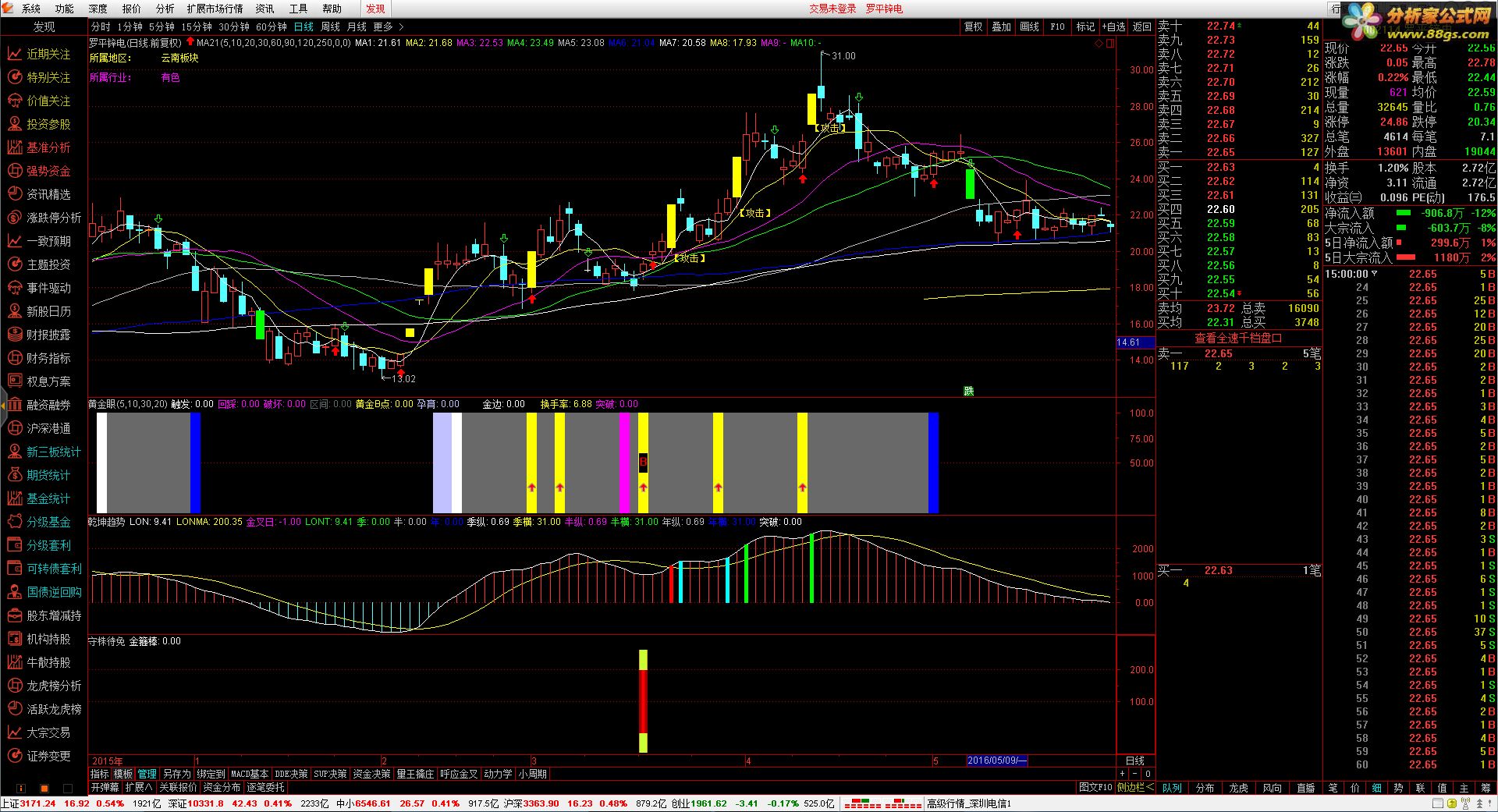Viewport: 1498px width, 812px height.
Task: Select the 呼应金叉 indicator template
Action: click(459, 774)
